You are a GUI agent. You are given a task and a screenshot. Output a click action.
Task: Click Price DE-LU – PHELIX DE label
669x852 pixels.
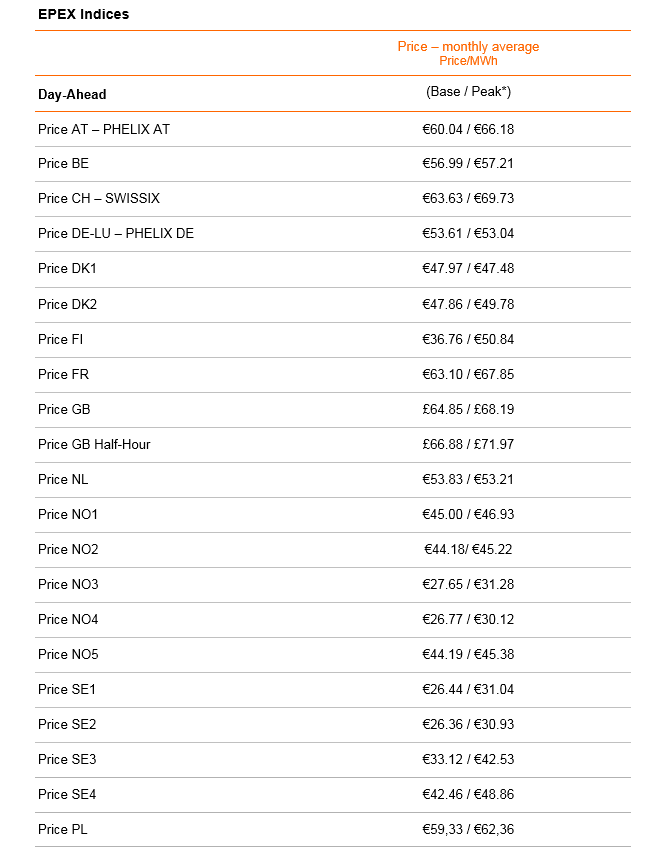click(x=116, y=234)
